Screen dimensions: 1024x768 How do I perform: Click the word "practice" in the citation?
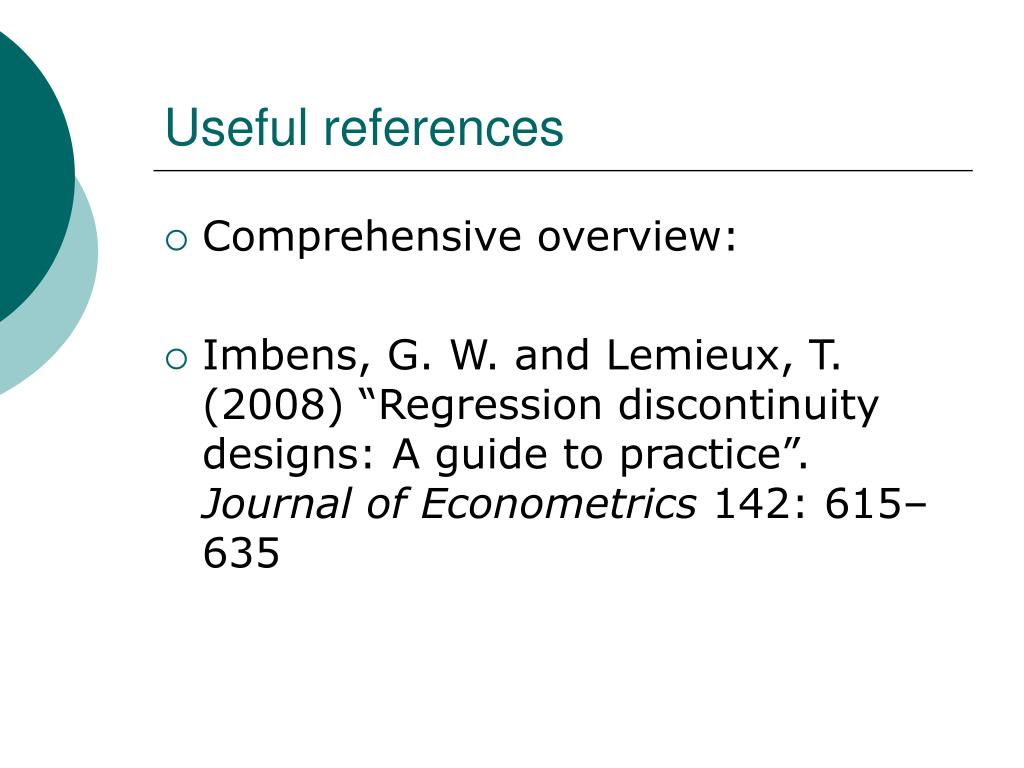coord(701,455)
